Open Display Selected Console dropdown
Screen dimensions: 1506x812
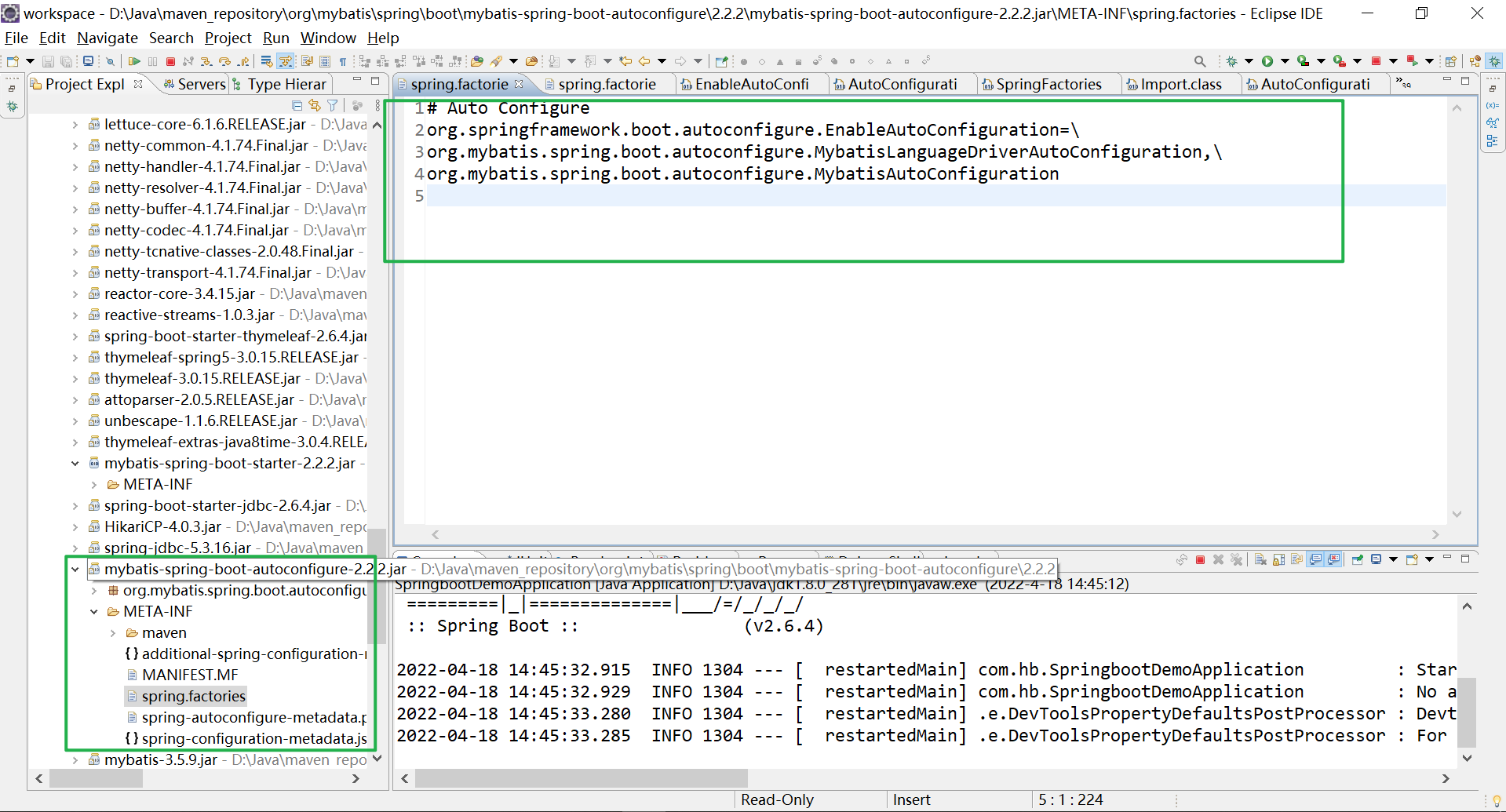1393,559
